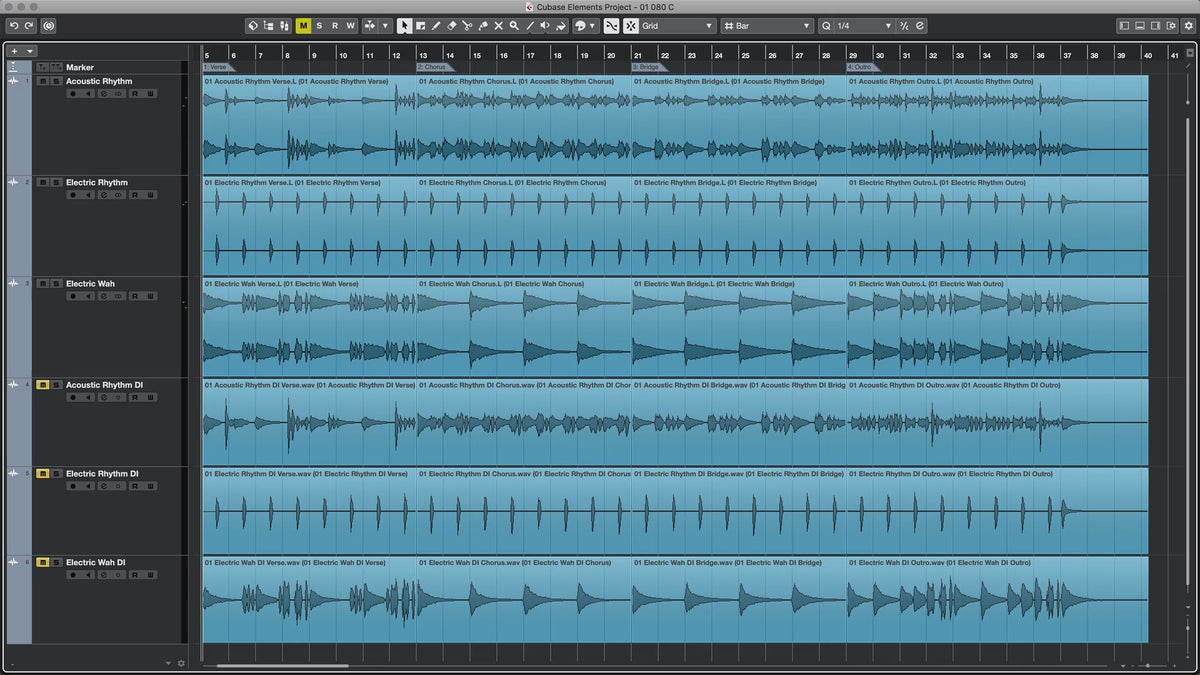Solo the Electric Rhythm track
1200x675 pixels.
(x=56, y=183)
